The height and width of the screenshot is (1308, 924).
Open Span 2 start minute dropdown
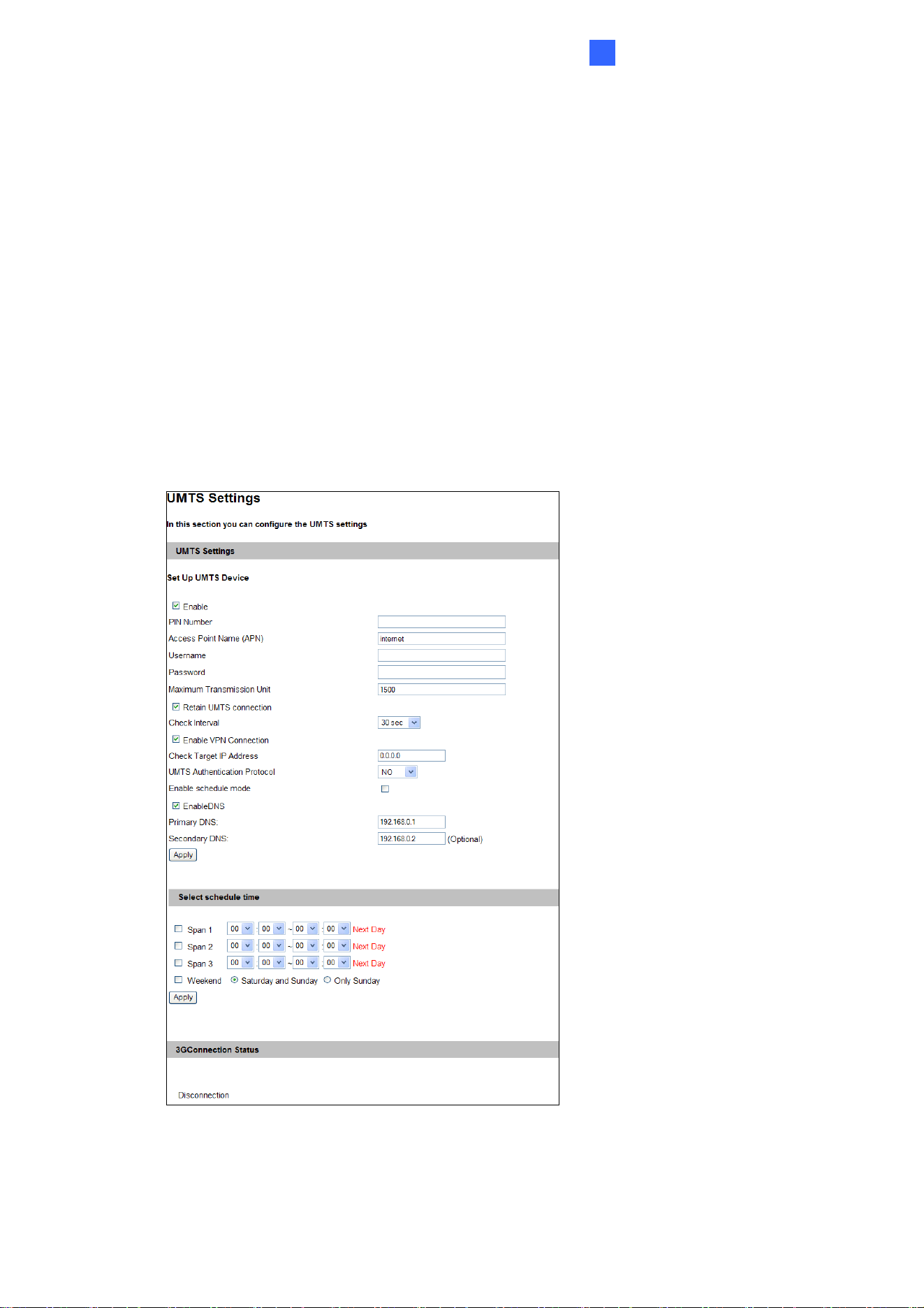pyautogui.click(x=272, y=945)
